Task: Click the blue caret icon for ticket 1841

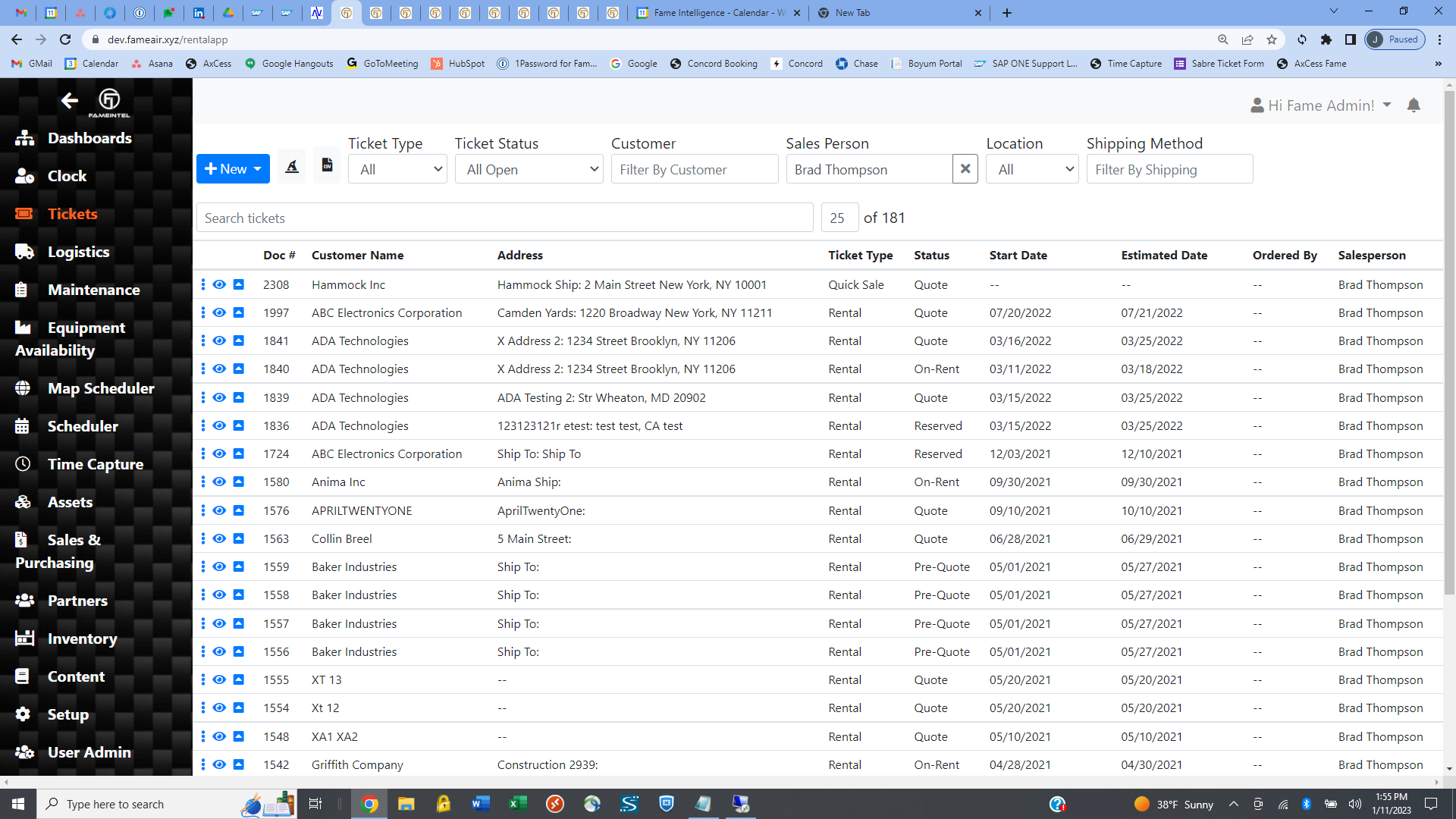Action: [x=238, y=341]
